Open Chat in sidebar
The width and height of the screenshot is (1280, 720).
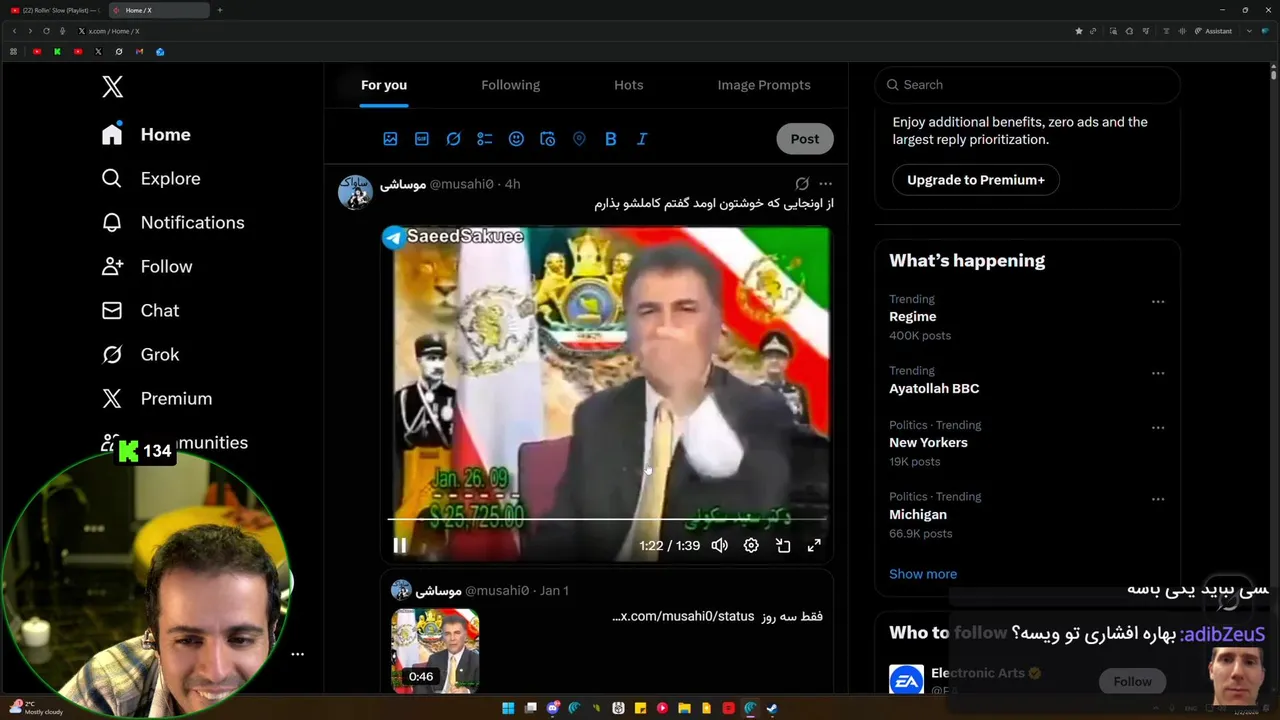pos(140,310)
